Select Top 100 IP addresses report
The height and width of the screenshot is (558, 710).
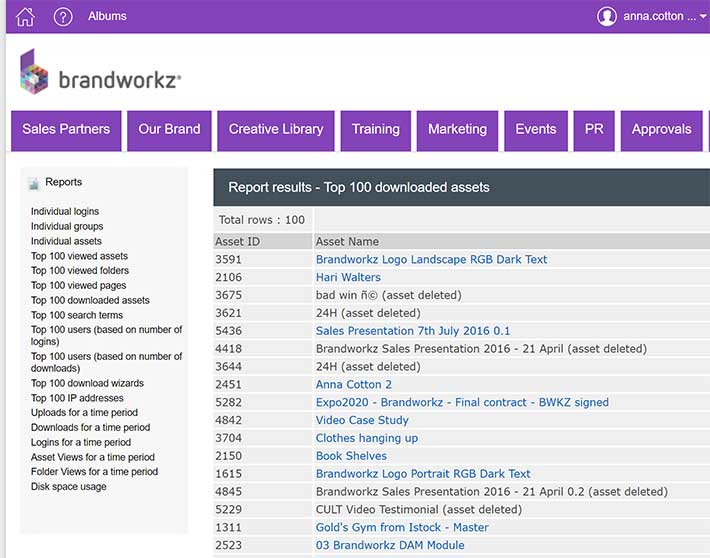pos(77,398)
